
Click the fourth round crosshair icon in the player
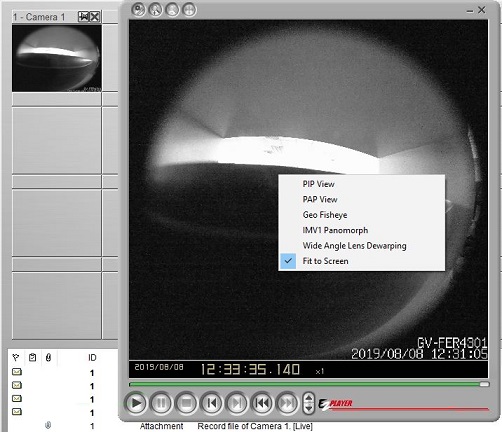click(x=189, y=10)
